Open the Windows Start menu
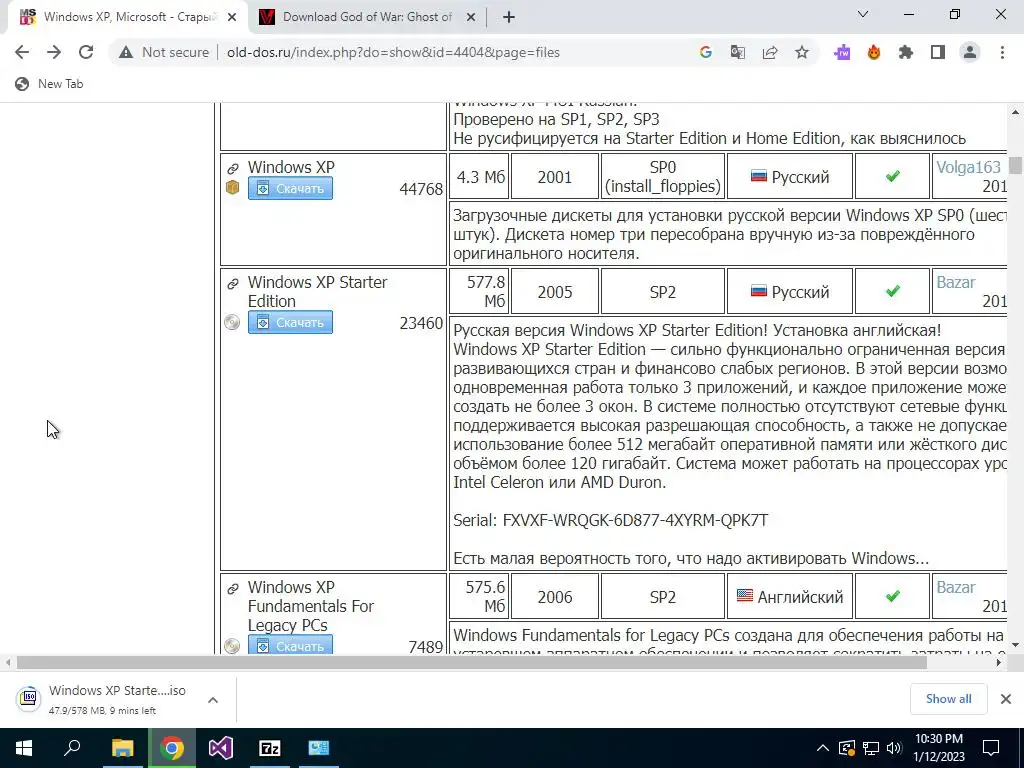This screenshot has width=1024, height=768. point(24,748)
